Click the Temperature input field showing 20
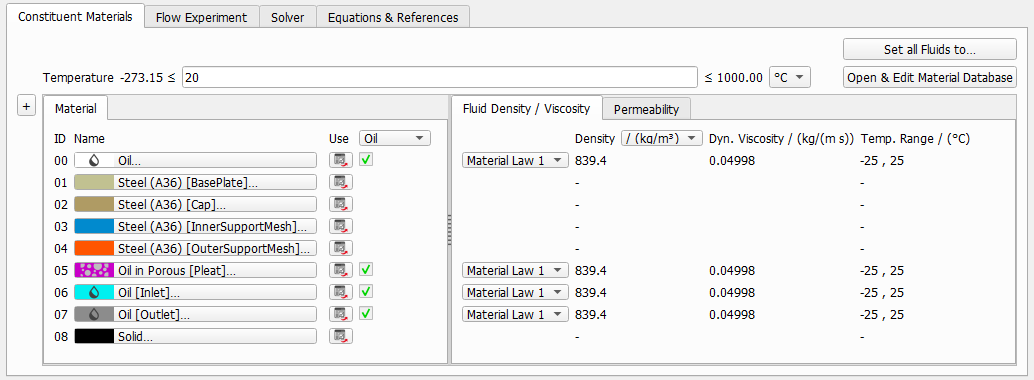Screen dimensions: 1034x380 point(440,77)
